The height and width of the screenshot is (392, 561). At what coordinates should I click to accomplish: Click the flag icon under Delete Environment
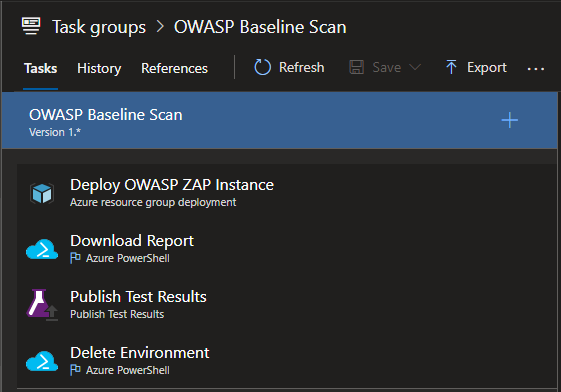tap(75, 370)
